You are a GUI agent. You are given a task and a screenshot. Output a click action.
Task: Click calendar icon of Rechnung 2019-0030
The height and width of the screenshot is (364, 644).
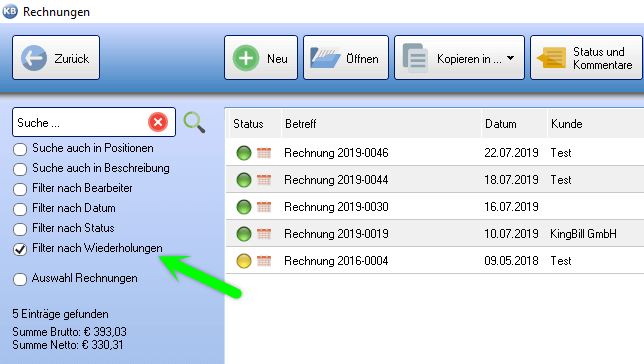[264, 207]
